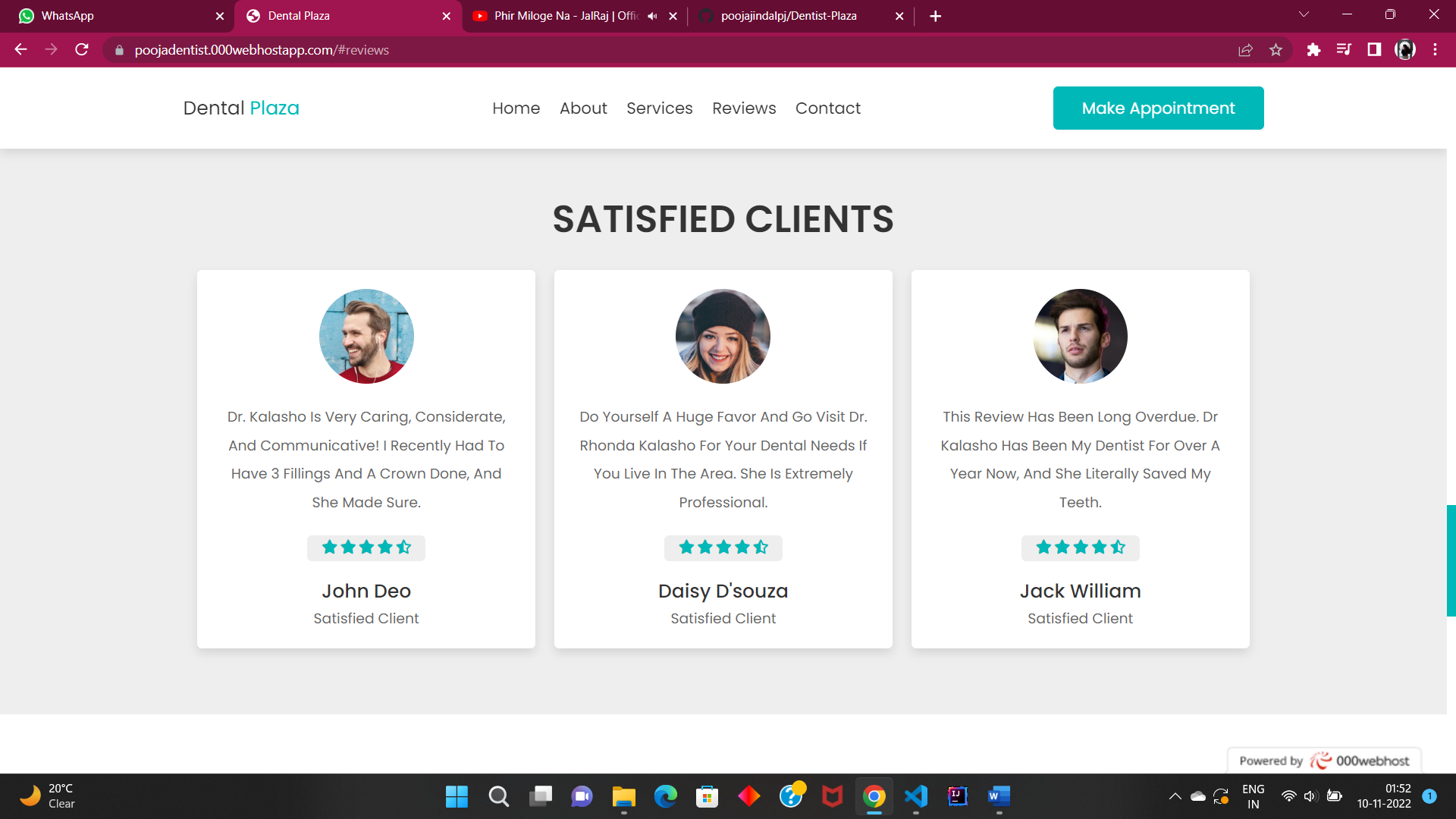Share this page via the share icon

click(x=1245, y=50)
